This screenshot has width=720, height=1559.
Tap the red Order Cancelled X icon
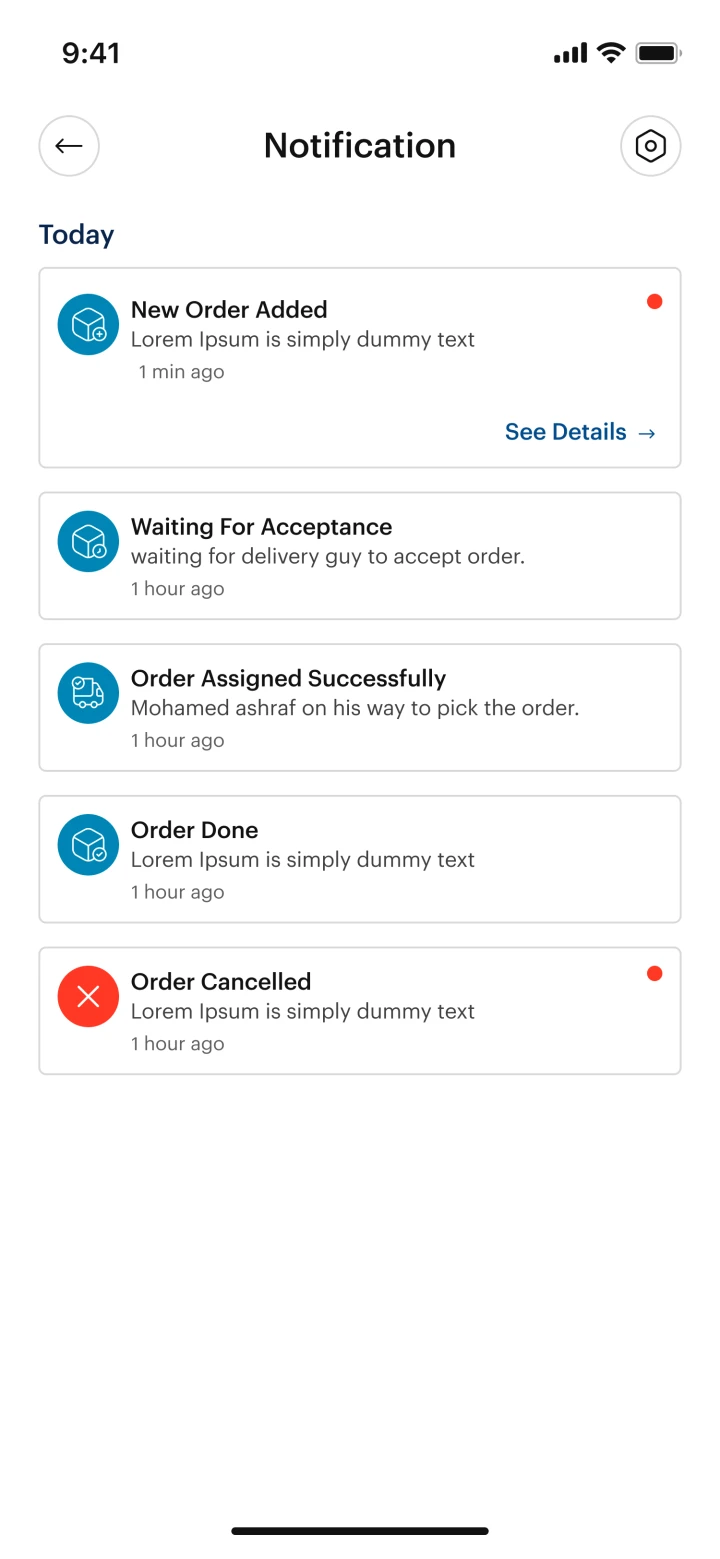click(x=88, y=996)
